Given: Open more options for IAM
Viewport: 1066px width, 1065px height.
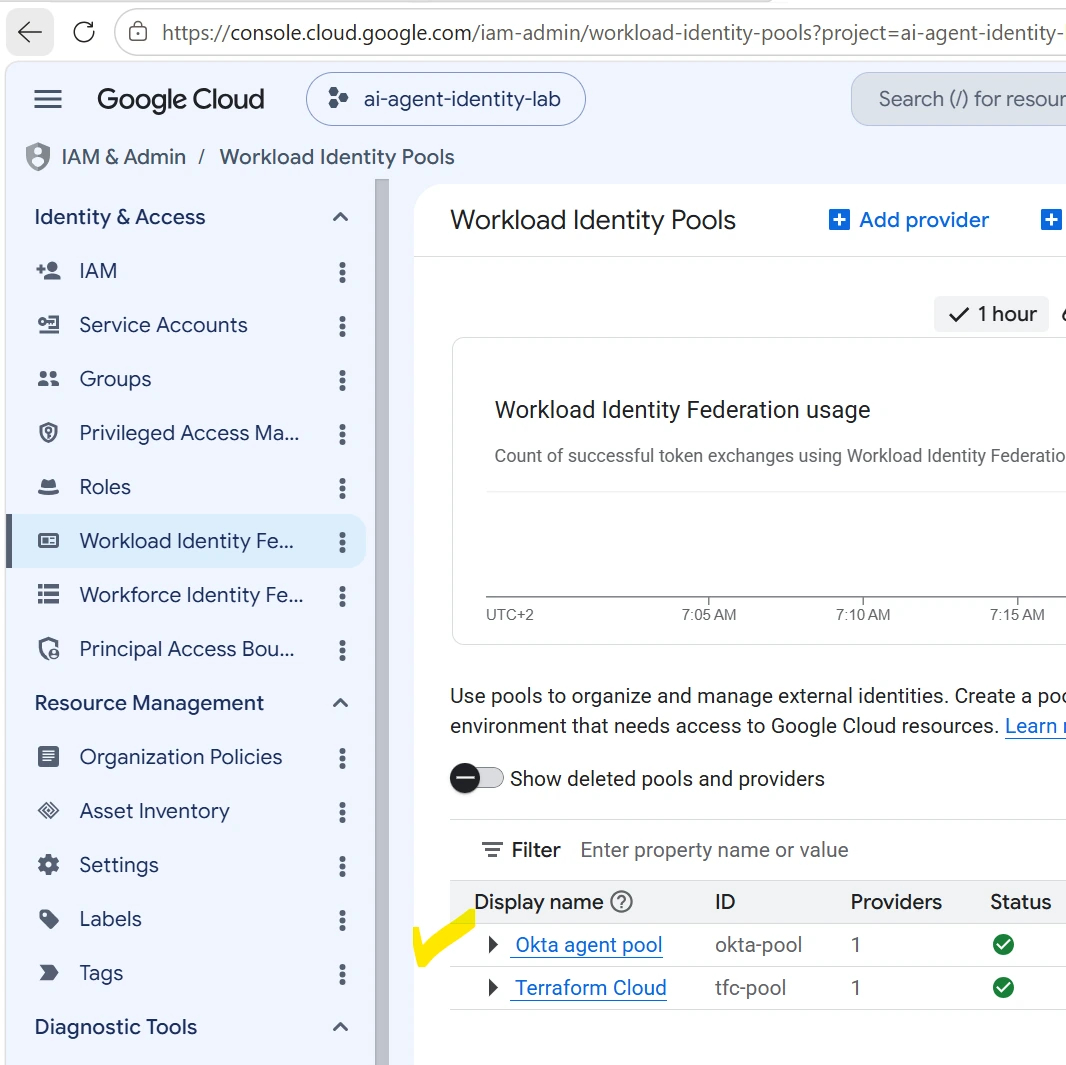Looking at the screenshot, I should click(342, 272).
